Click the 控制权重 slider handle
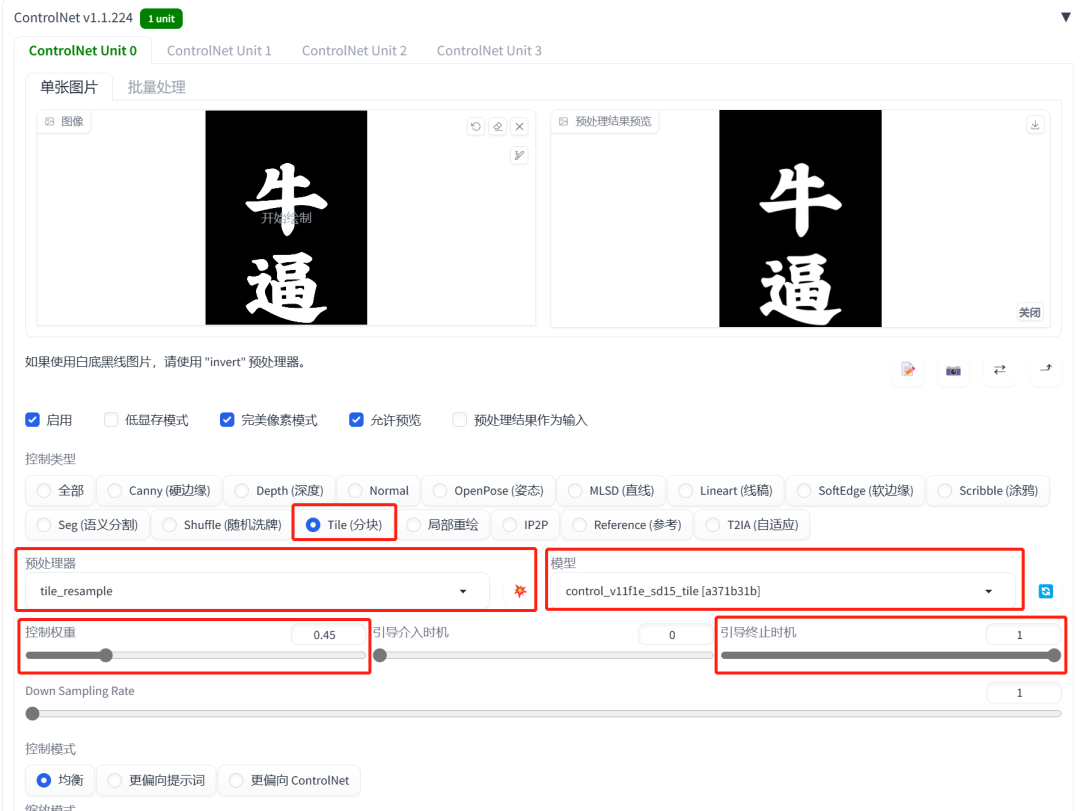Viewport: 1080px width, 811px height. coord(105,655)
